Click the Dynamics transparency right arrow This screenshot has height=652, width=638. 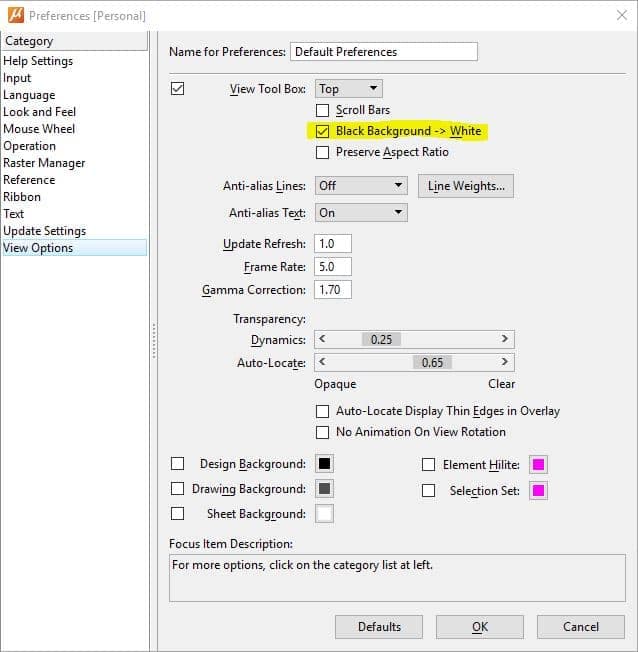(x=504, y=339)
